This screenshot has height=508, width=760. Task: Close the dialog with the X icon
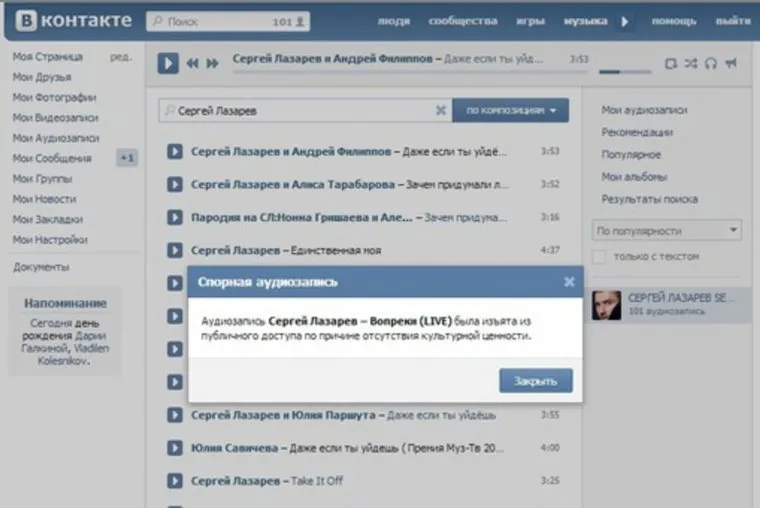point(569,282)
